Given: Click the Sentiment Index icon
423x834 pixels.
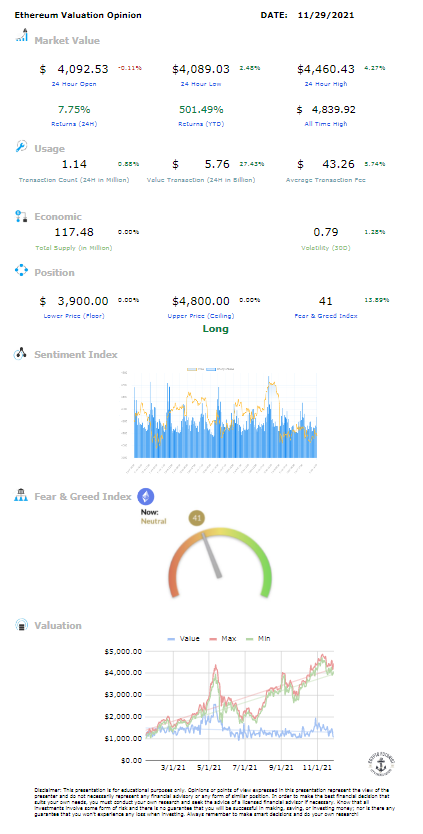Looking at the screenshot, I should coord(21,354).
